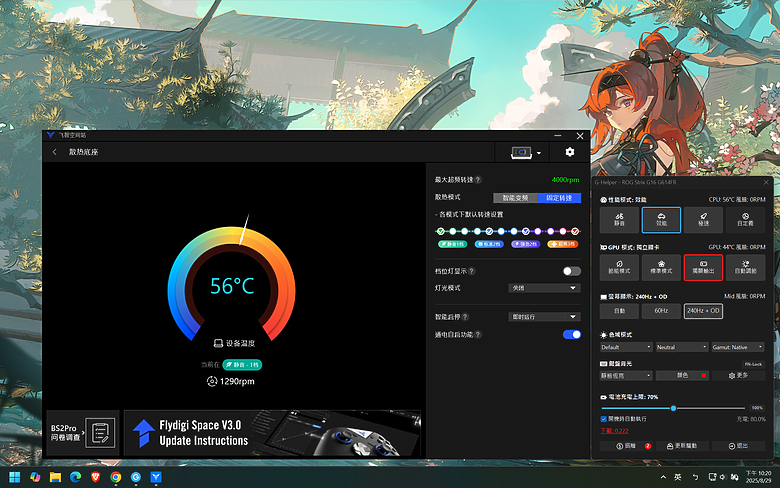
Task: Open the BS2Pro 问卷调查 survey card
Action: point(83,433)
